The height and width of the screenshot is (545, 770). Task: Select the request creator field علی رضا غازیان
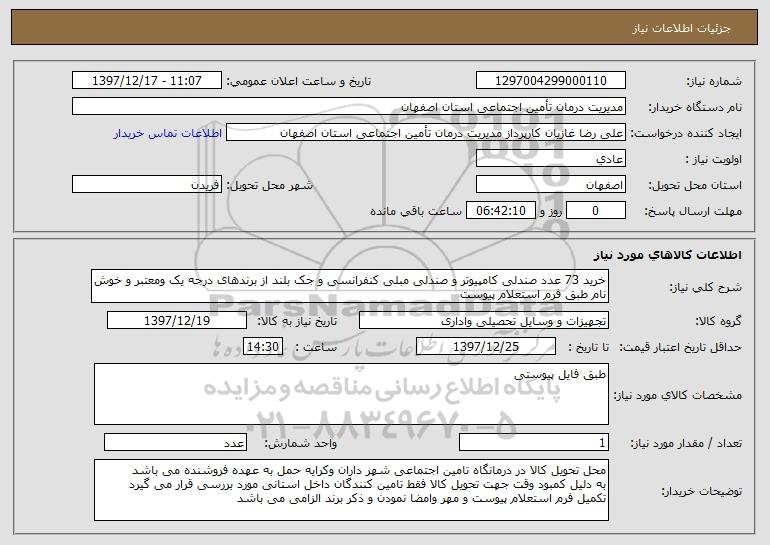(426, 133)
